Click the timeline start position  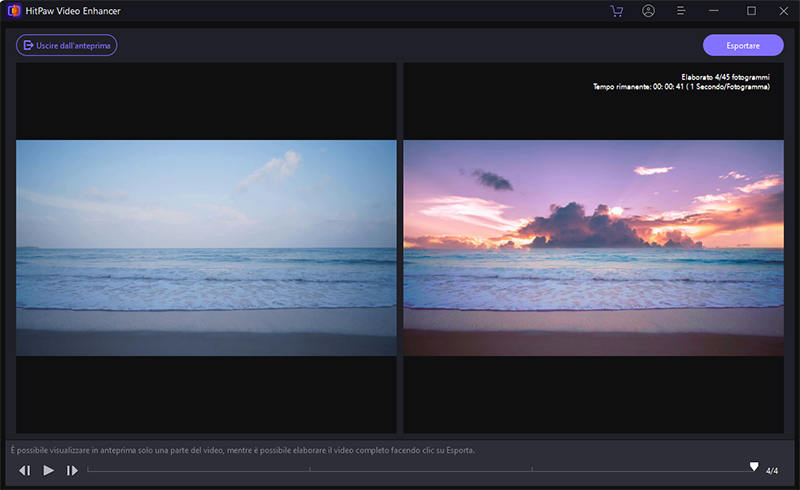click(89, 470)
